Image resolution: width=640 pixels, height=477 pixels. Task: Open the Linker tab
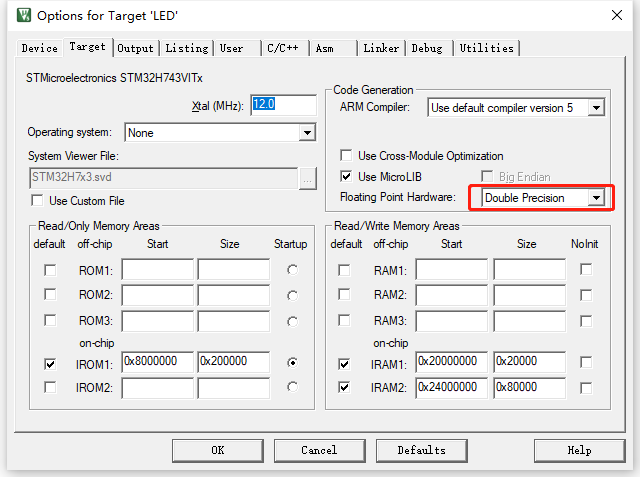(381, 48)
